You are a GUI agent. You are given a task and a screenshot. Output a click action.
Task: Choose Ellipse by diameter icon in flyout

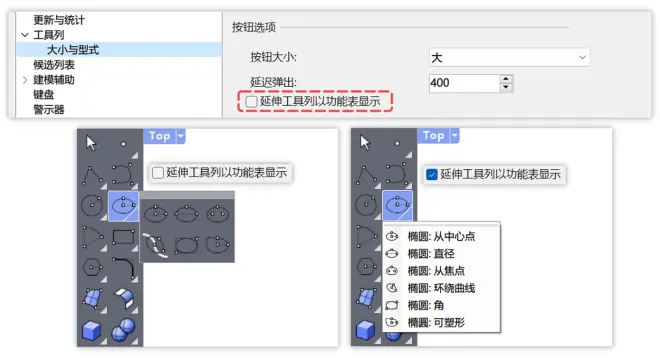[x=186, y=213]
